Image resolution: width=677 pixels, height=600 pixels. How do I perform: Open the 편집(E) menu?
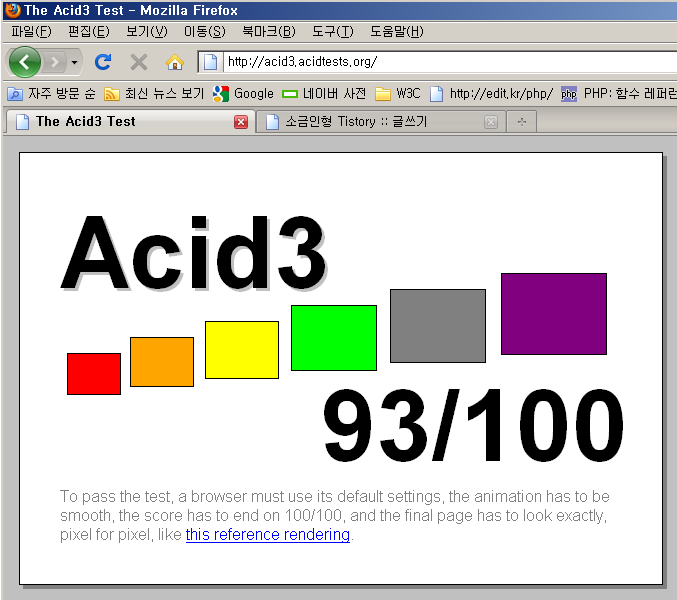[89, 31]
